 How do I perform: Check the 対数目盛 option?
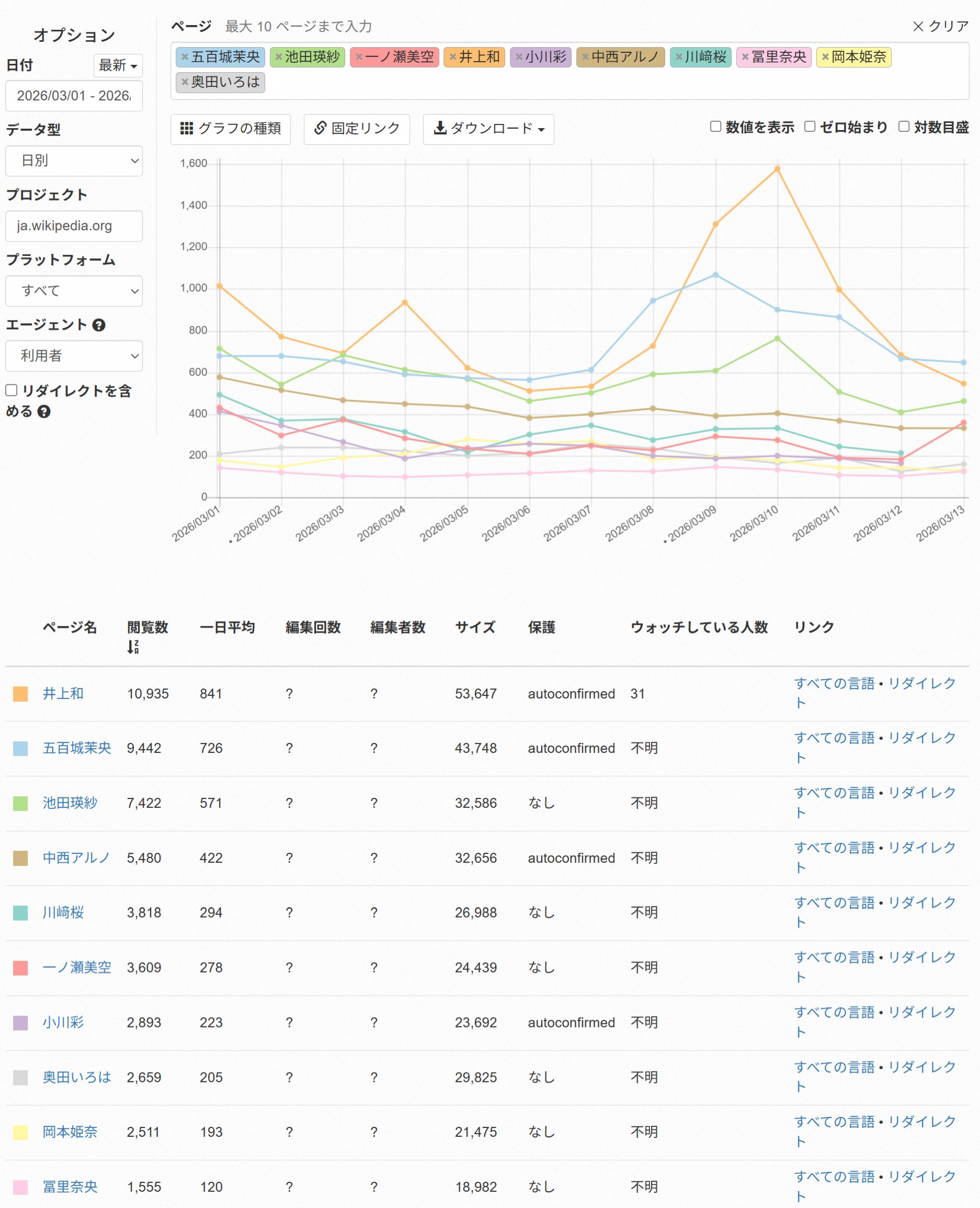click(x=904, y=127)
